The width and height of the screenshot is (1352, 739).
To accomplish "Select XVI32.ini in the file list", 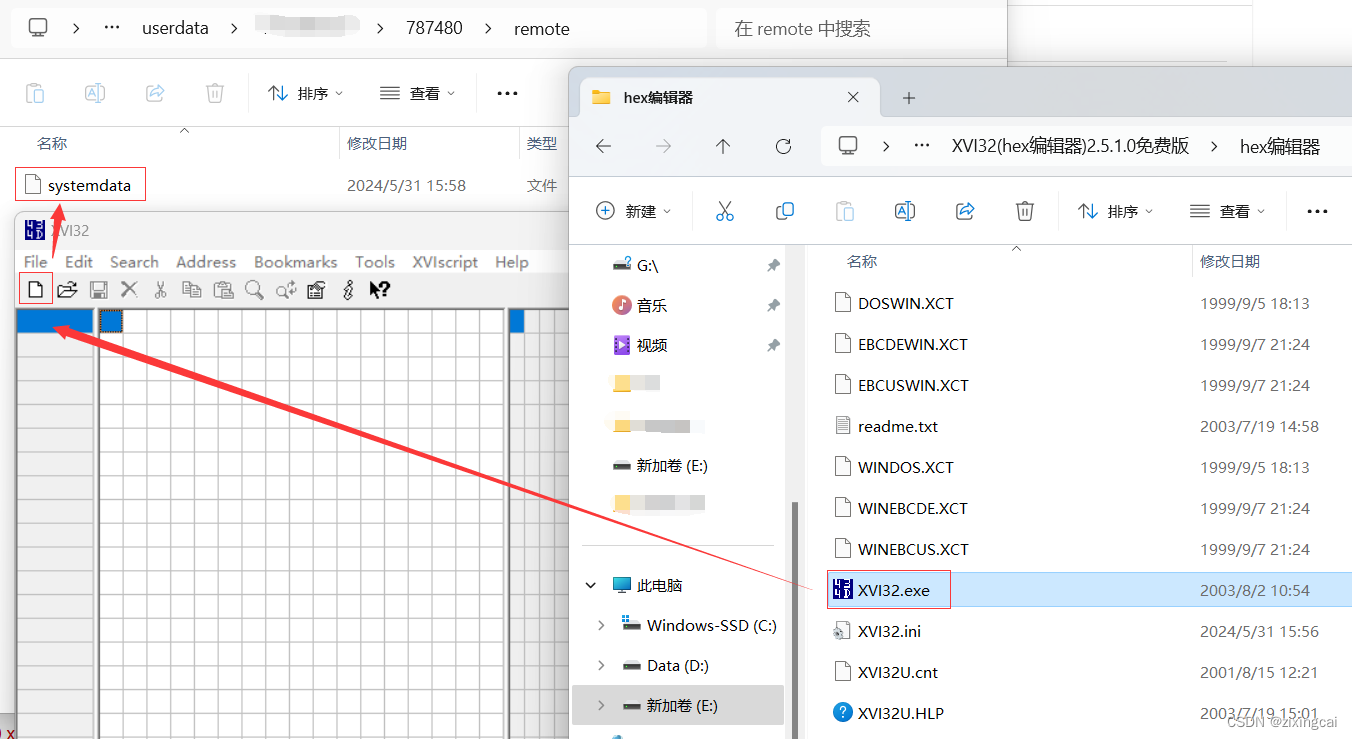I will pyautogui.click(x=1090, y=631).
